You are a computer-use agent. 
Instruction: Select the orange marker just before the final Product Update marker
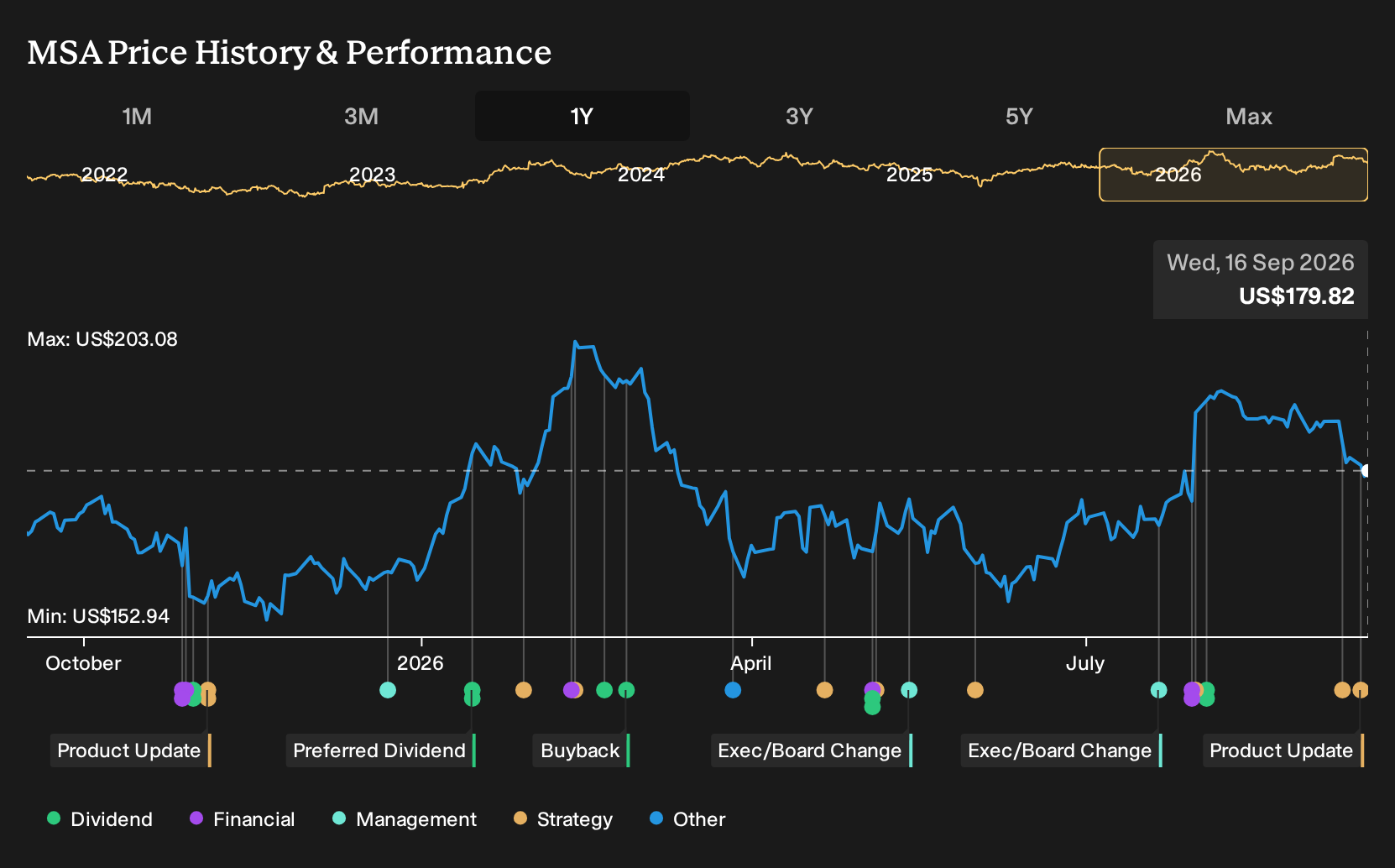click(x=1342, y=690)
